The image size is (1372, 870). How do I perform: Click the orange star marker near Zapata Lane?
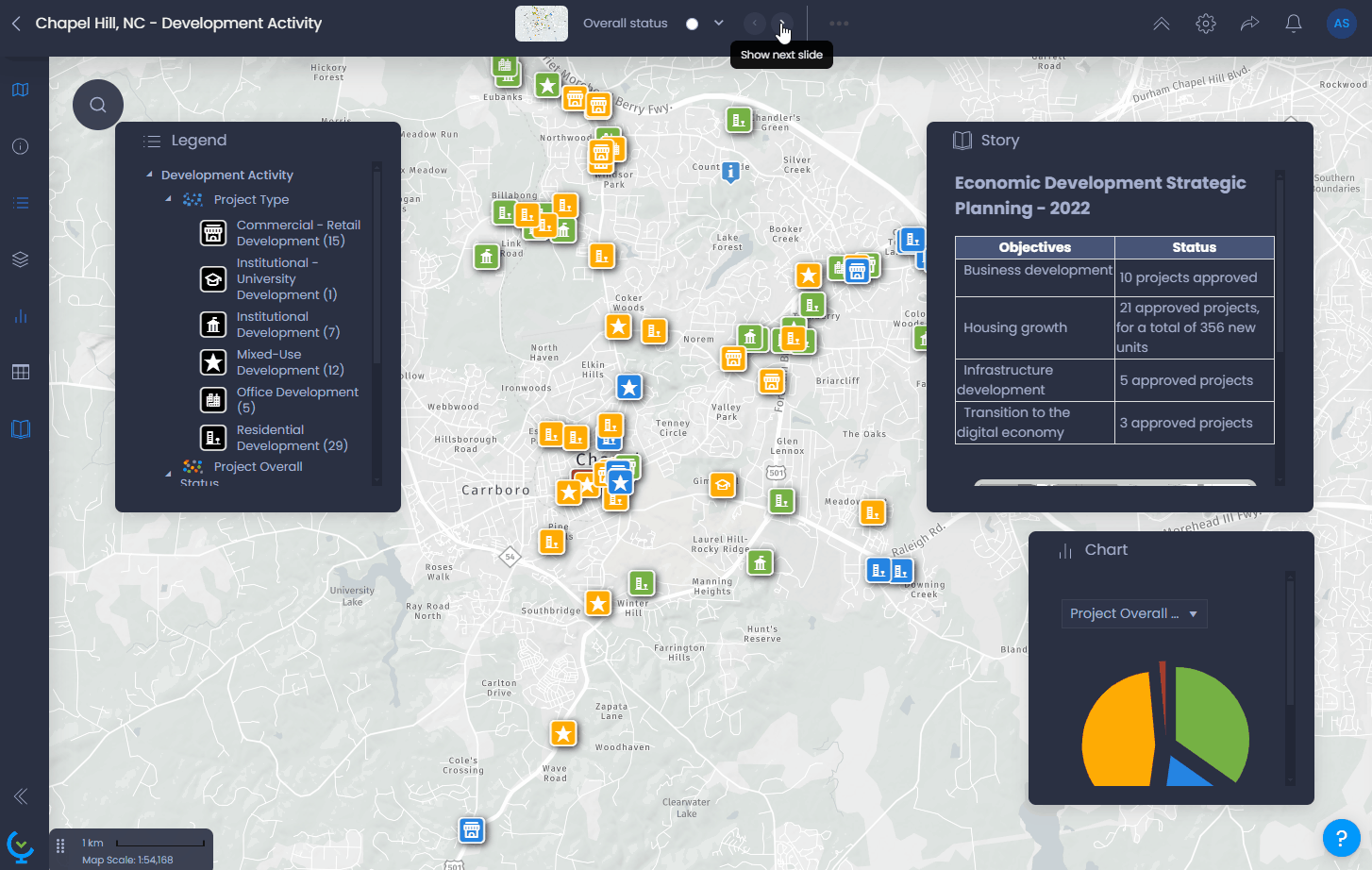tap(563, 733)
